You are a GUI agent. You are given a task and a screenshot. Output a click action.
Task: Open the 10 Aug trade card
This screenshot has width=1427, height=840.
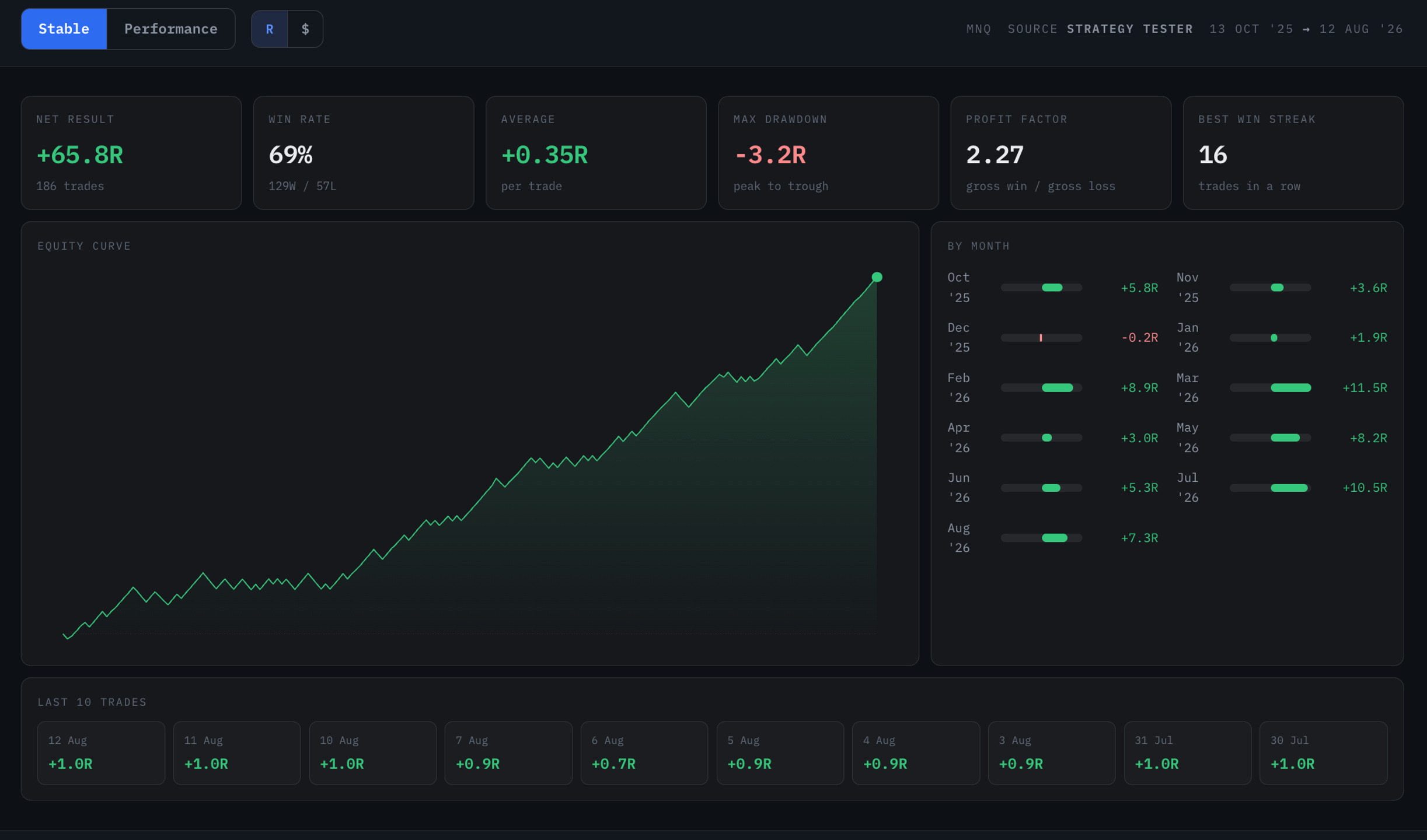tap(373, 752)
